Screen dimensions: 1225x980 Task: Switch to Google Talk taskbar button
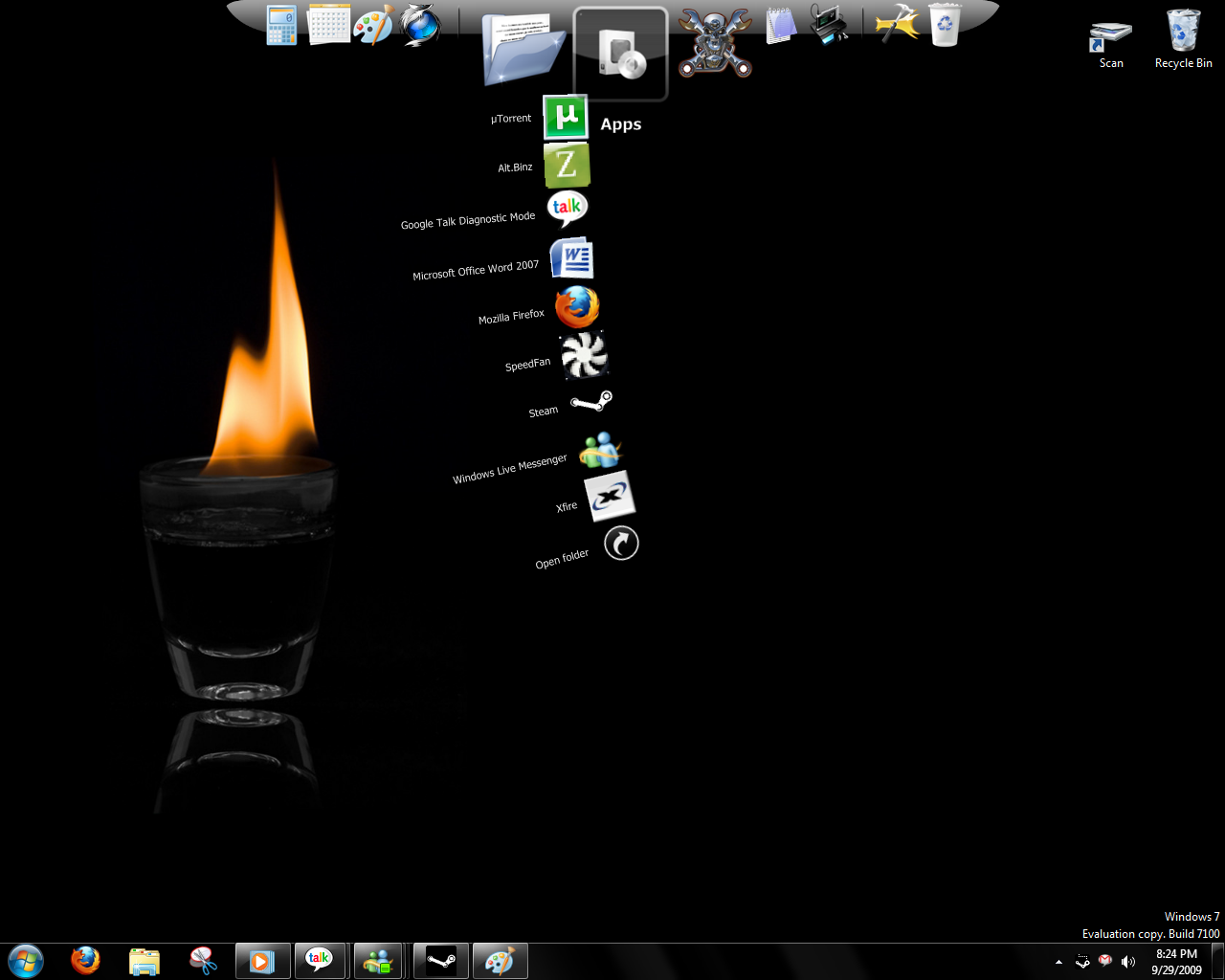click(x=320, y=961)
